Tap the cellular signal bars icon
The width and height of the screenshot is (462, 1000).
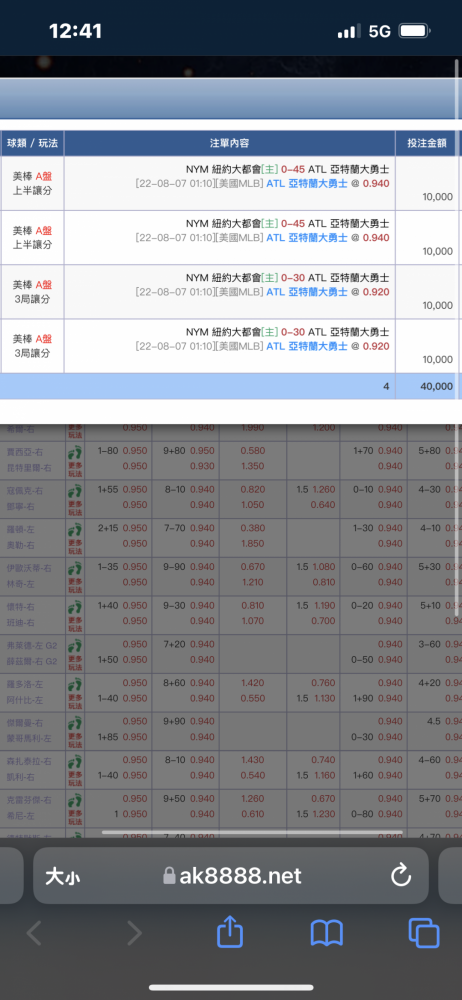pyautogui.click(x=350, y=31)
